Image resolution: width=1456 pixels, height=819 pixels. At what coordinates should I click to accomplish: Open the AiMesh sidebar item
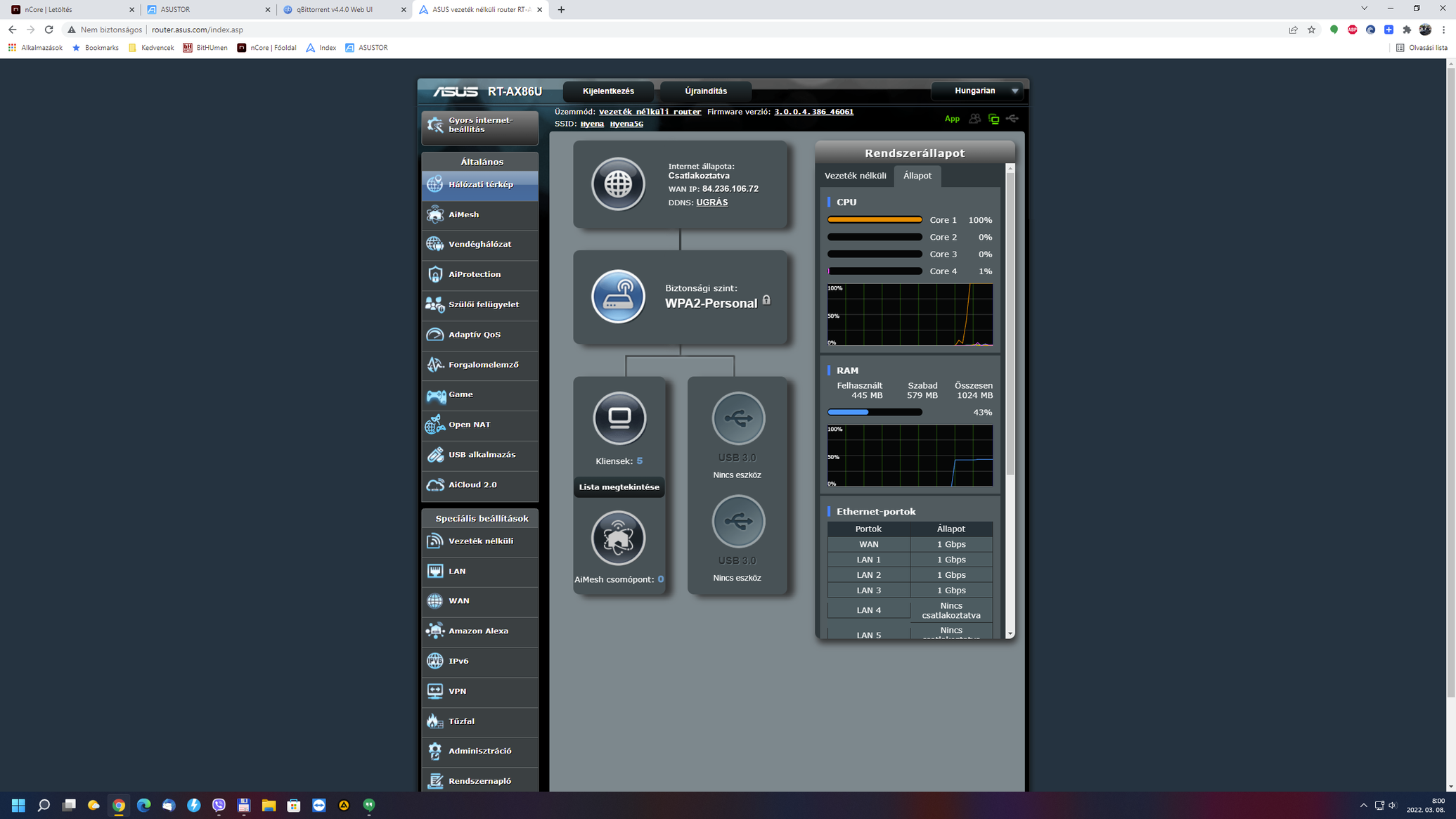coord(480,215)
